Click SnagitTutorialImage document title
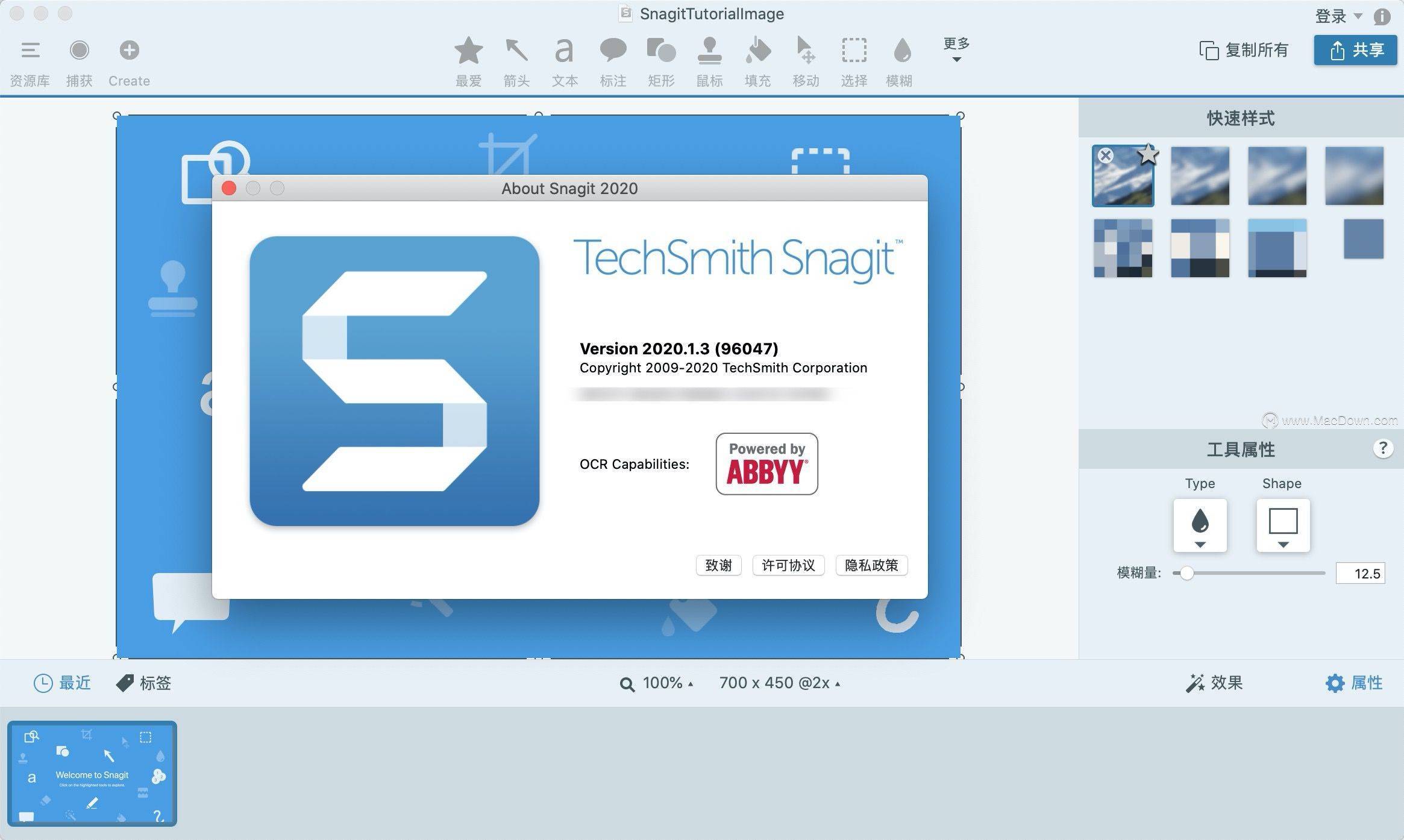 712,14
